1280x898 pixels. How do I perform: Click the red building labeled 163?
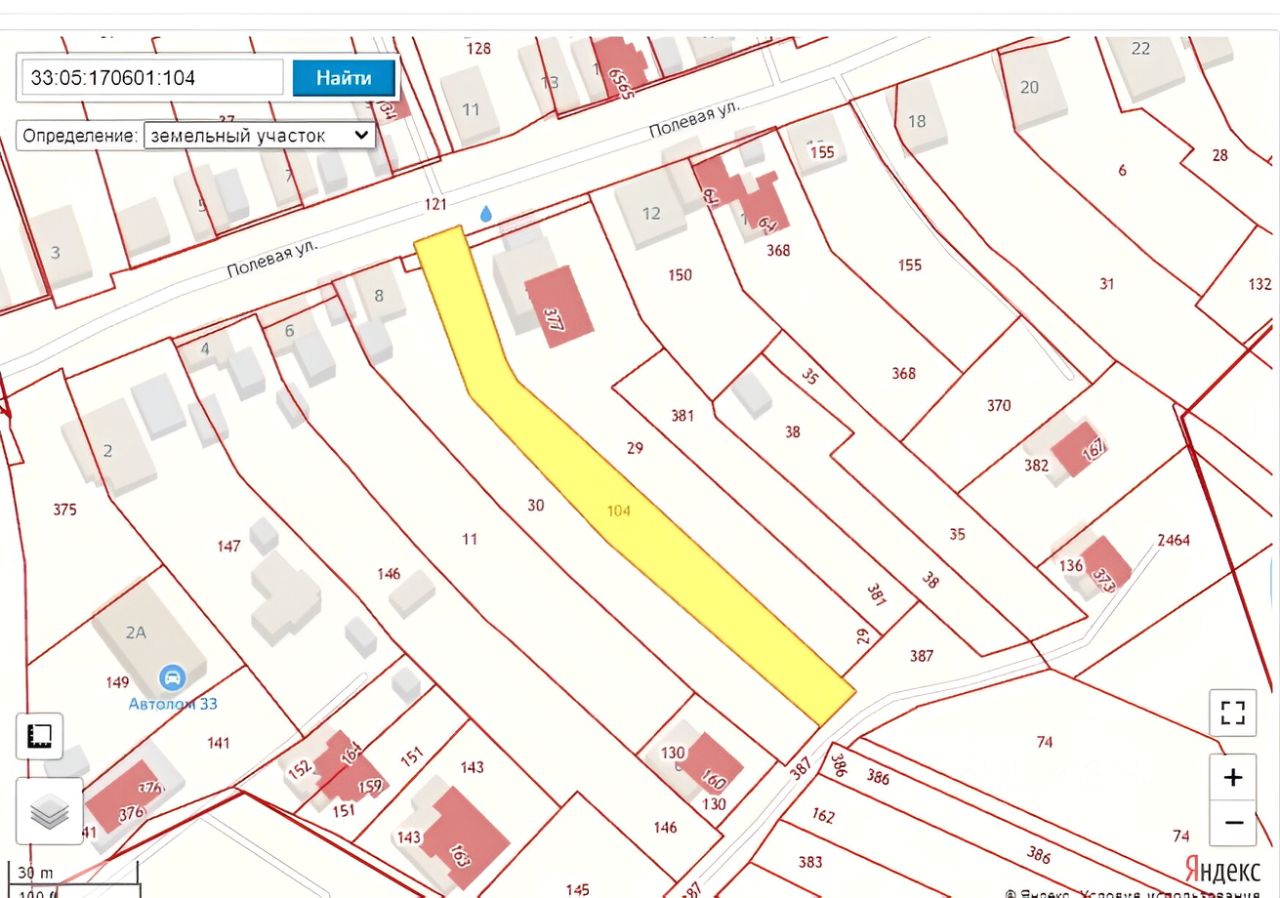click(x=466, y=839)
